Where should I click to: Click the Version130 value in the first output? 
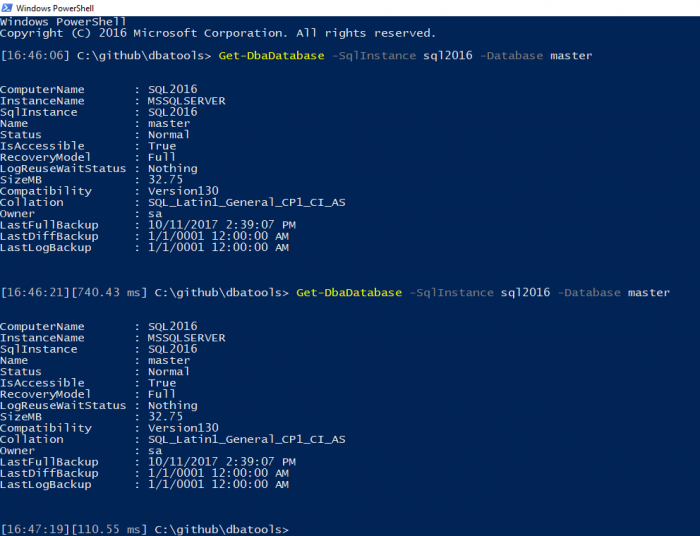pos(183,191)
